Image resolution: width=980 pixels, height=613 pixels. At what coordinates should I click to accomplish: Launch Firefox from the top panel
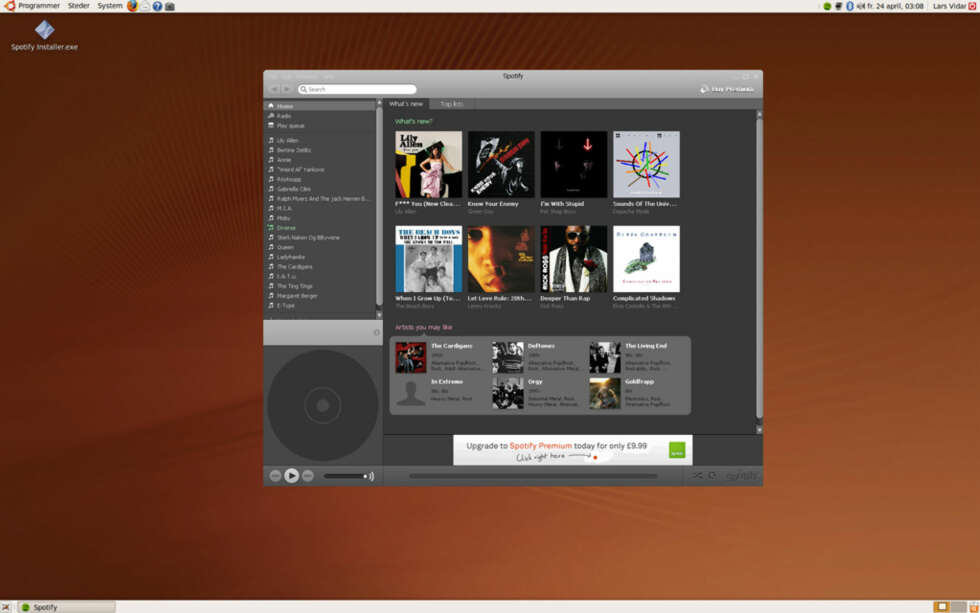132,6
